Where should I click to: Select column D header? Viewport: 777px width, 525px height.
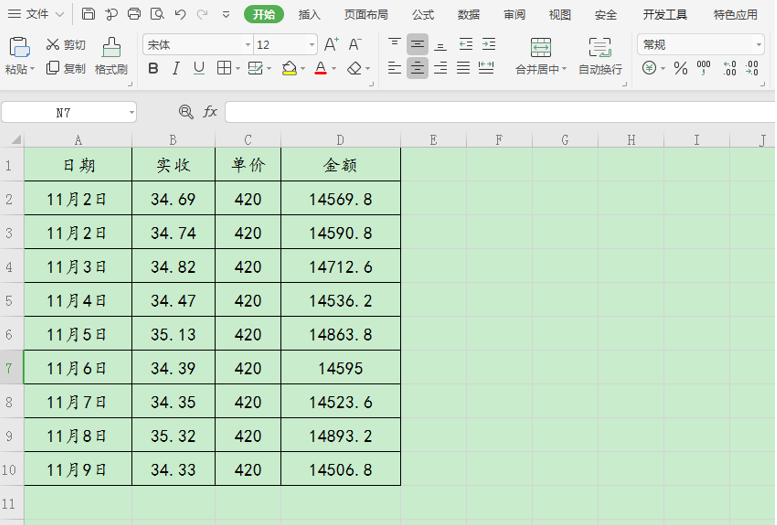[340, 140]
